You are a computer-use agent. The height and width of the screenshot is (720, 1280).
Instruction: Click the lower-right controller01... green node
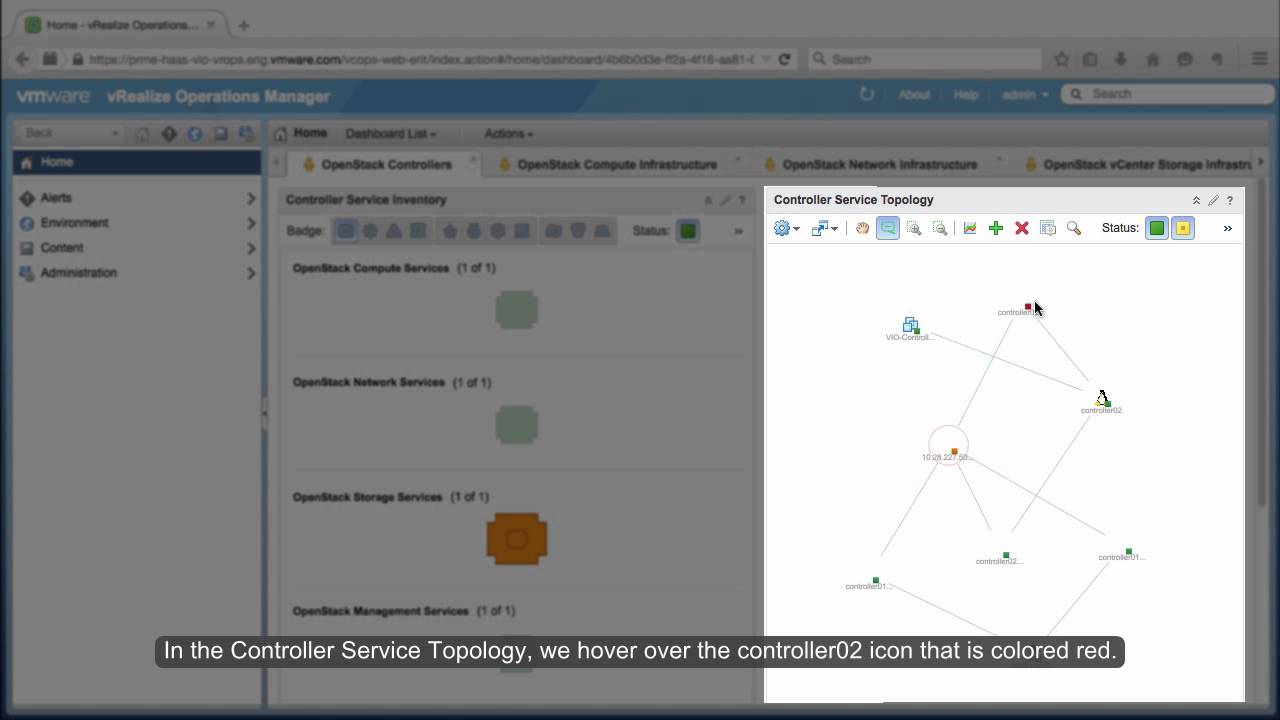[x=1129, y=551]
